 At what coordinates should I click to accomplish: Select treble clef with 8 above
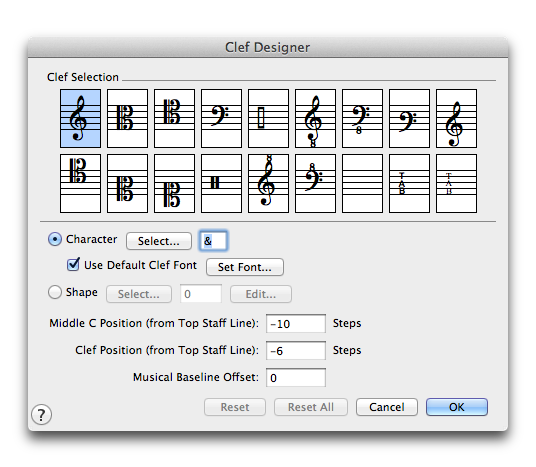pyautogui.click(x=268, y=183)
